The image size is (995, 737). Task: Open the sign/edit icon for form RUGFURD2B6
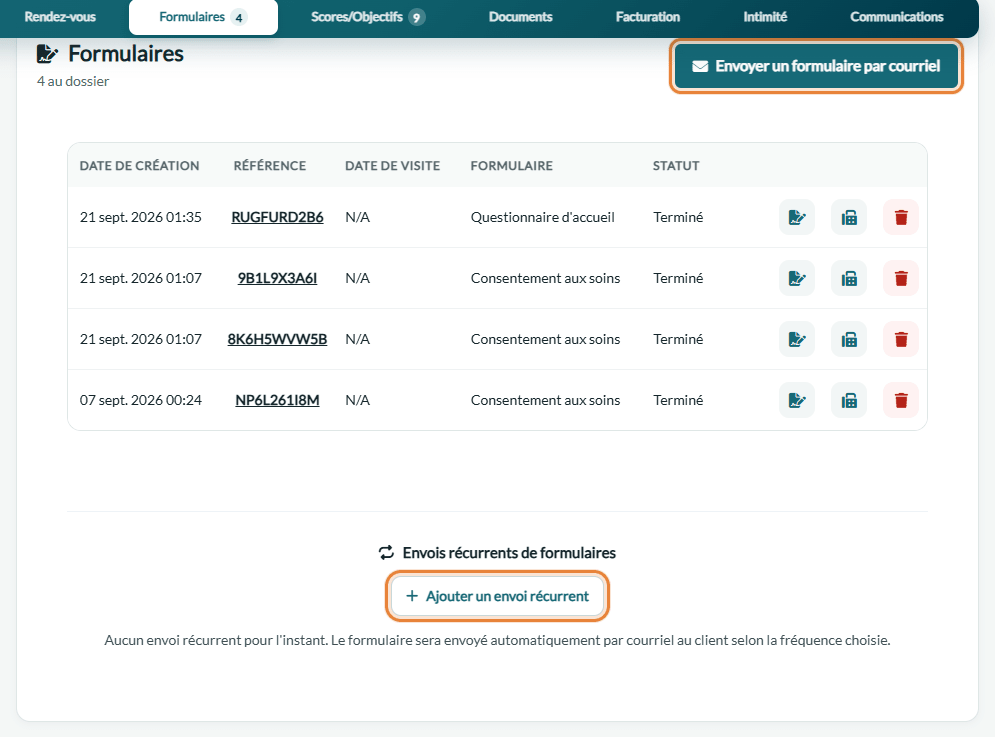797,218
